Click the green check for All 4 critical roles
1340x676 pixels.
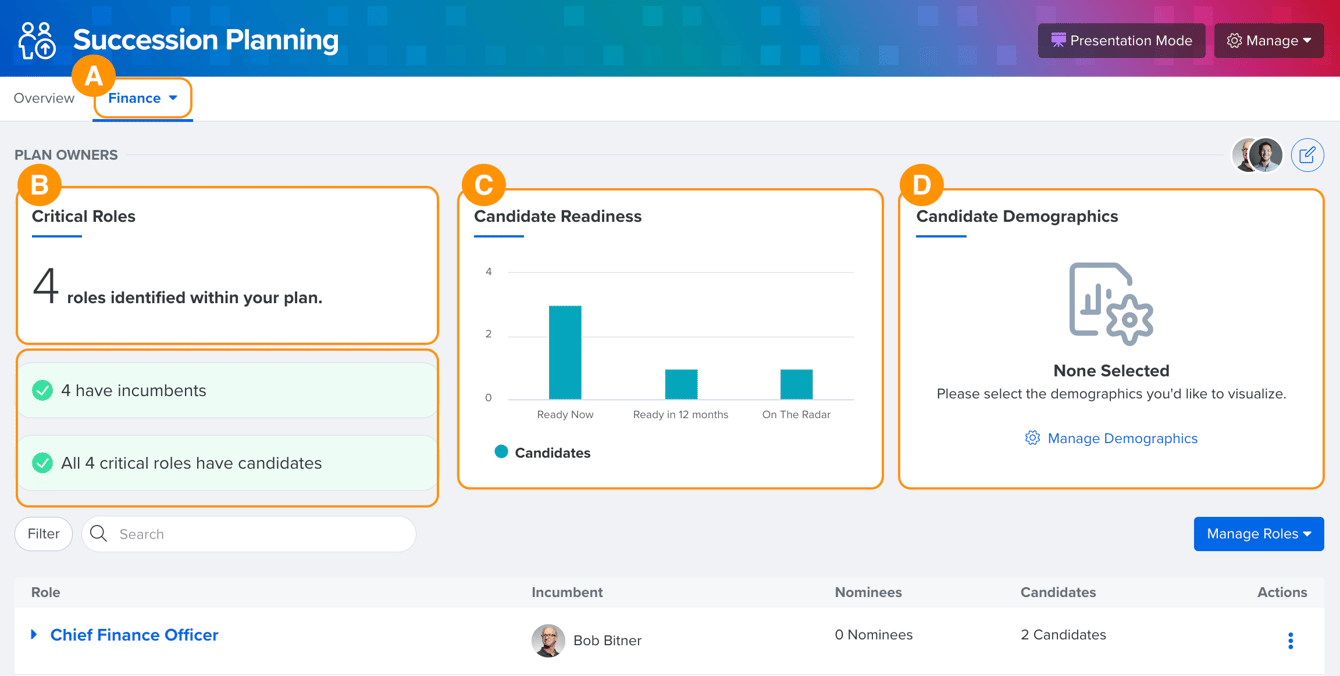coord(42,463)
